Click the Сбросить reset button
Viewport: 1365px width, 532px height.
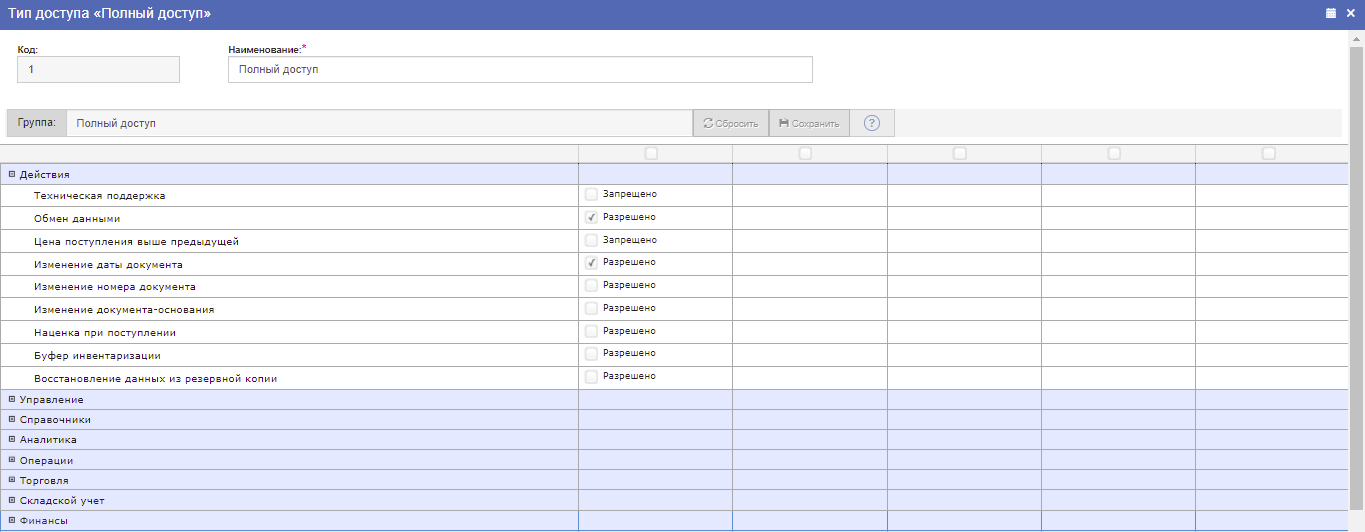(x=731, y=123)
